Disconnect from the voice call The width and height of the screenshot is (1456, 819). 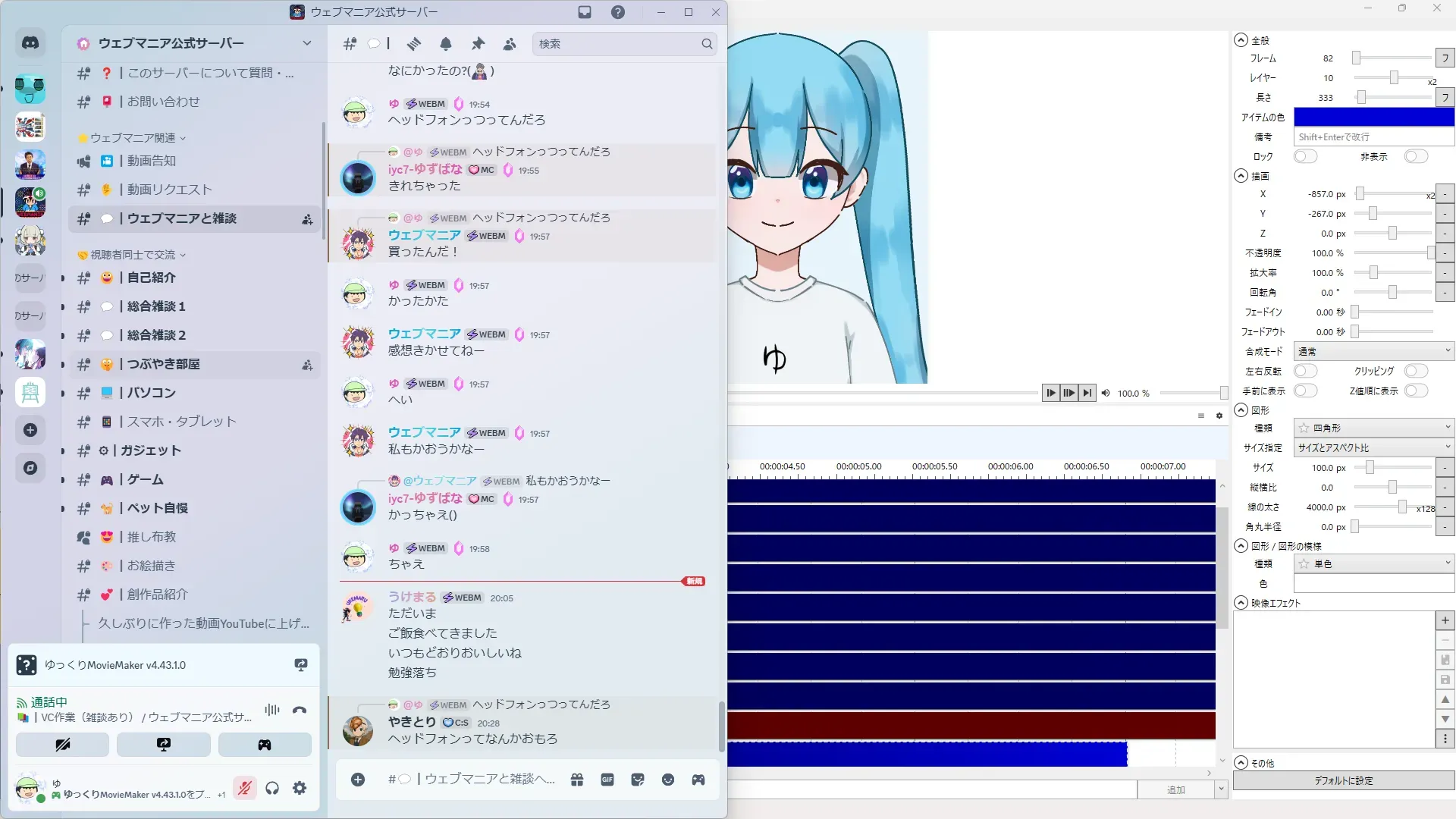click(x=300, y=711)
